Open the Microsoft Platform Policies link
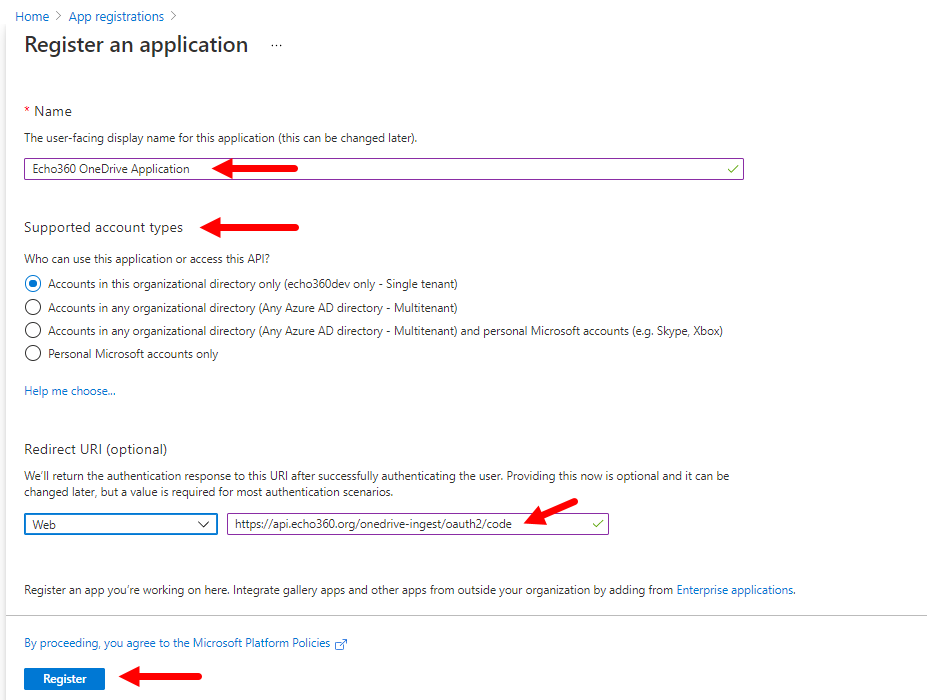927x700 pixels. pyautogui.click(x=177, y=643)
